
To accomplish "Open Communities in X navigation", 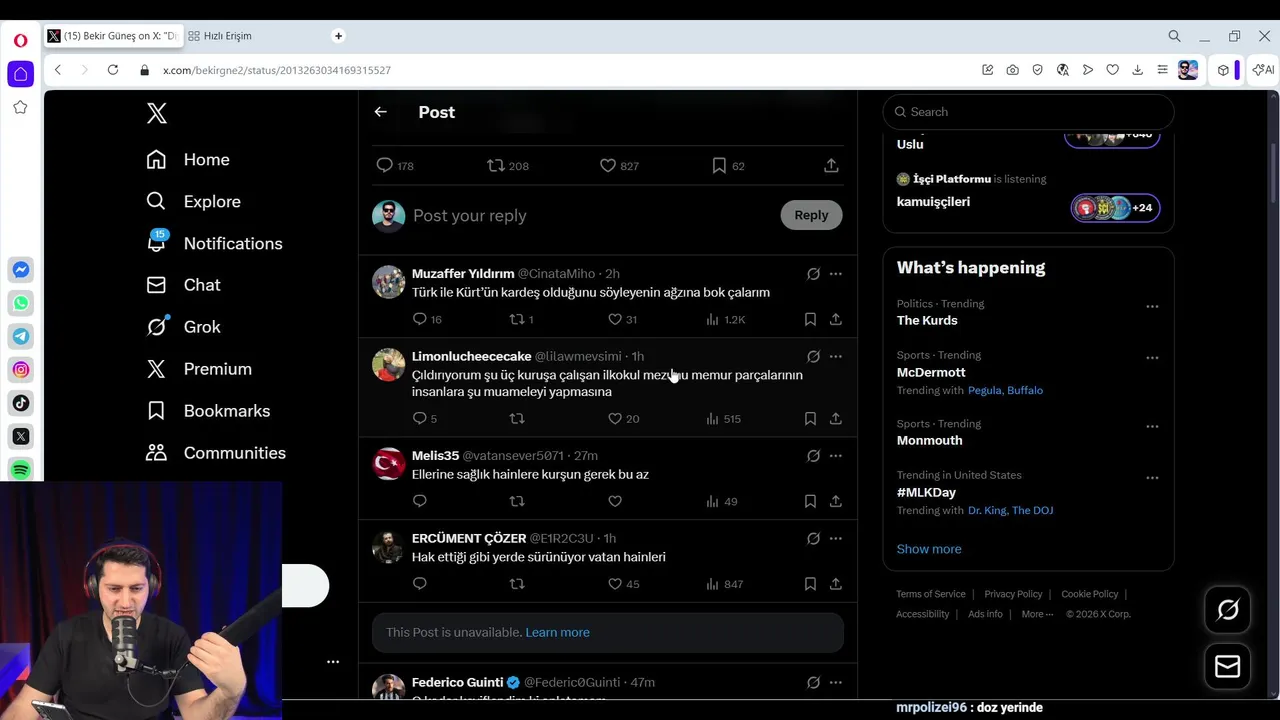I will coord(216,453).
